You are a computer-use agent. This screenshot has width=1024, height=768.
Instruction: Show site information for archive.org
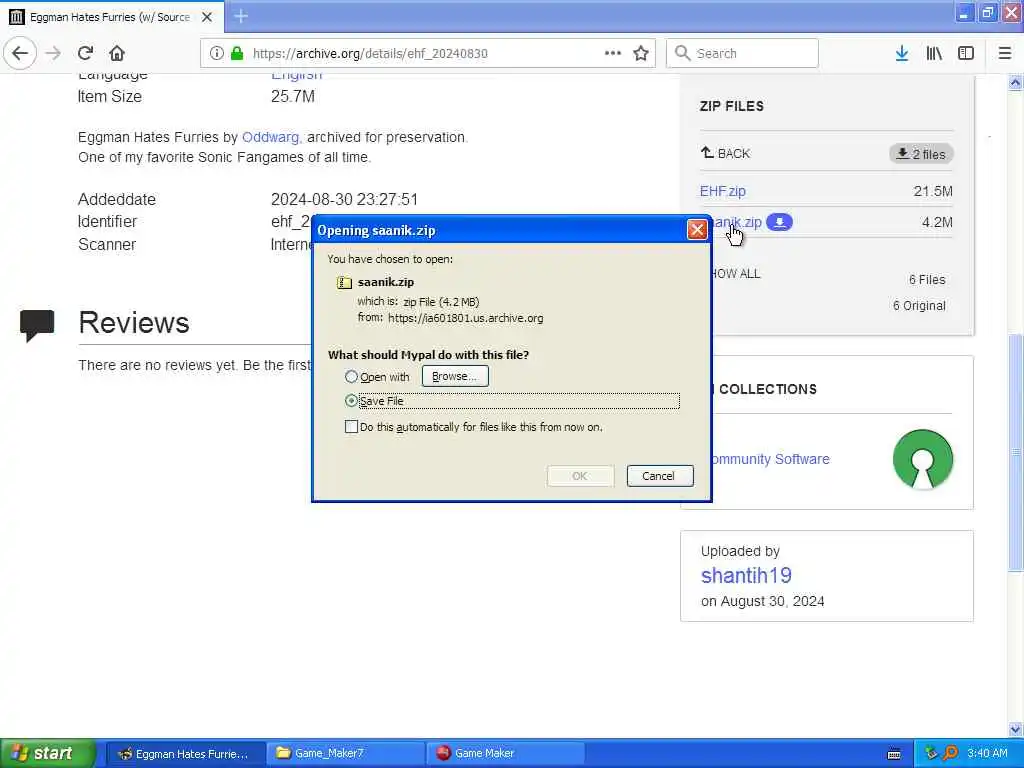pos(216,53)
